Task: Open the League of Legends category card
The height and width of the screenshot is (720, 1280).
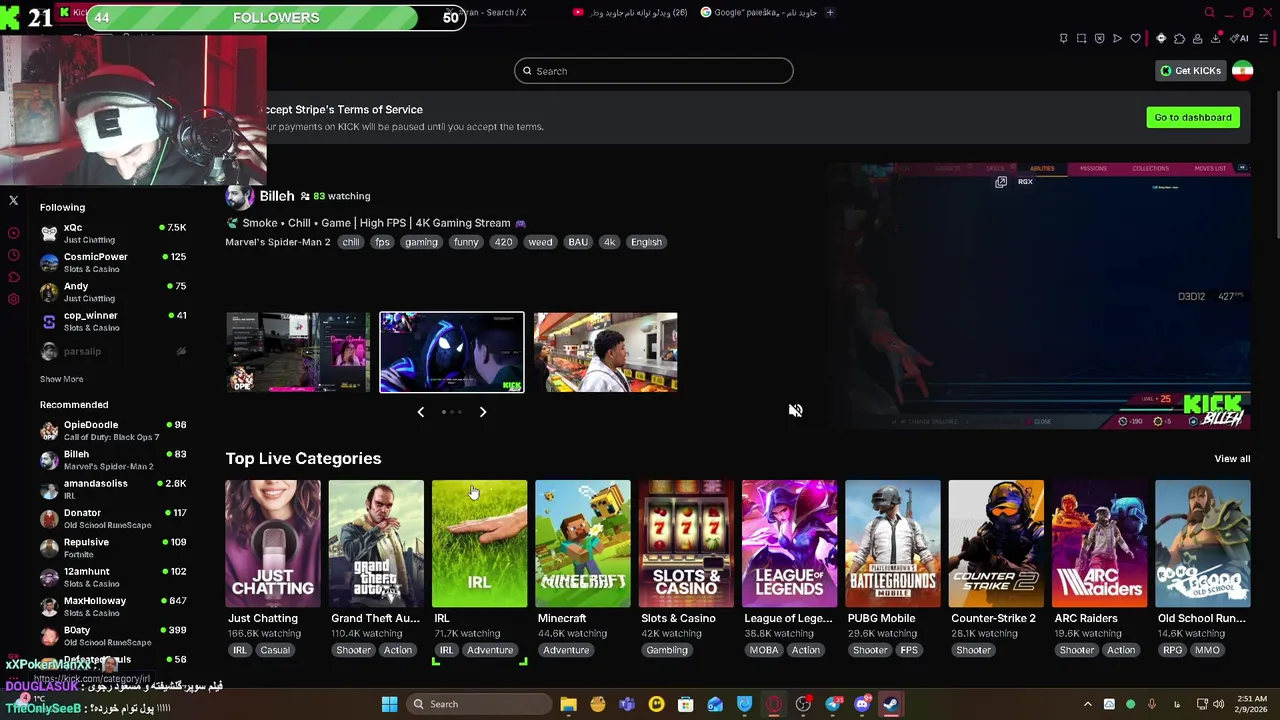Action: click(790, 544)
